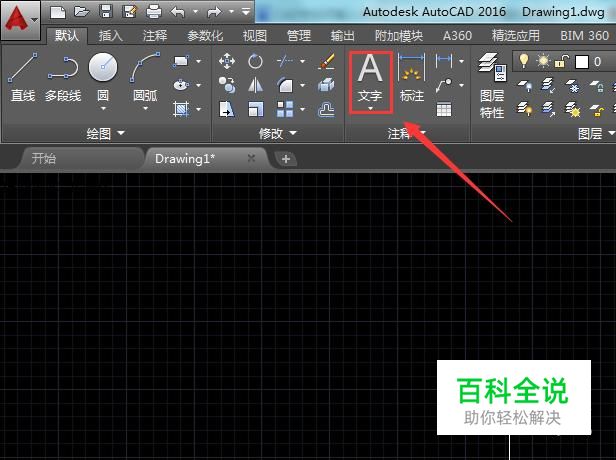Switch to the 插入 ribbon tab
Viewport: 616px width, 460px height.
(x=110, y=36)
